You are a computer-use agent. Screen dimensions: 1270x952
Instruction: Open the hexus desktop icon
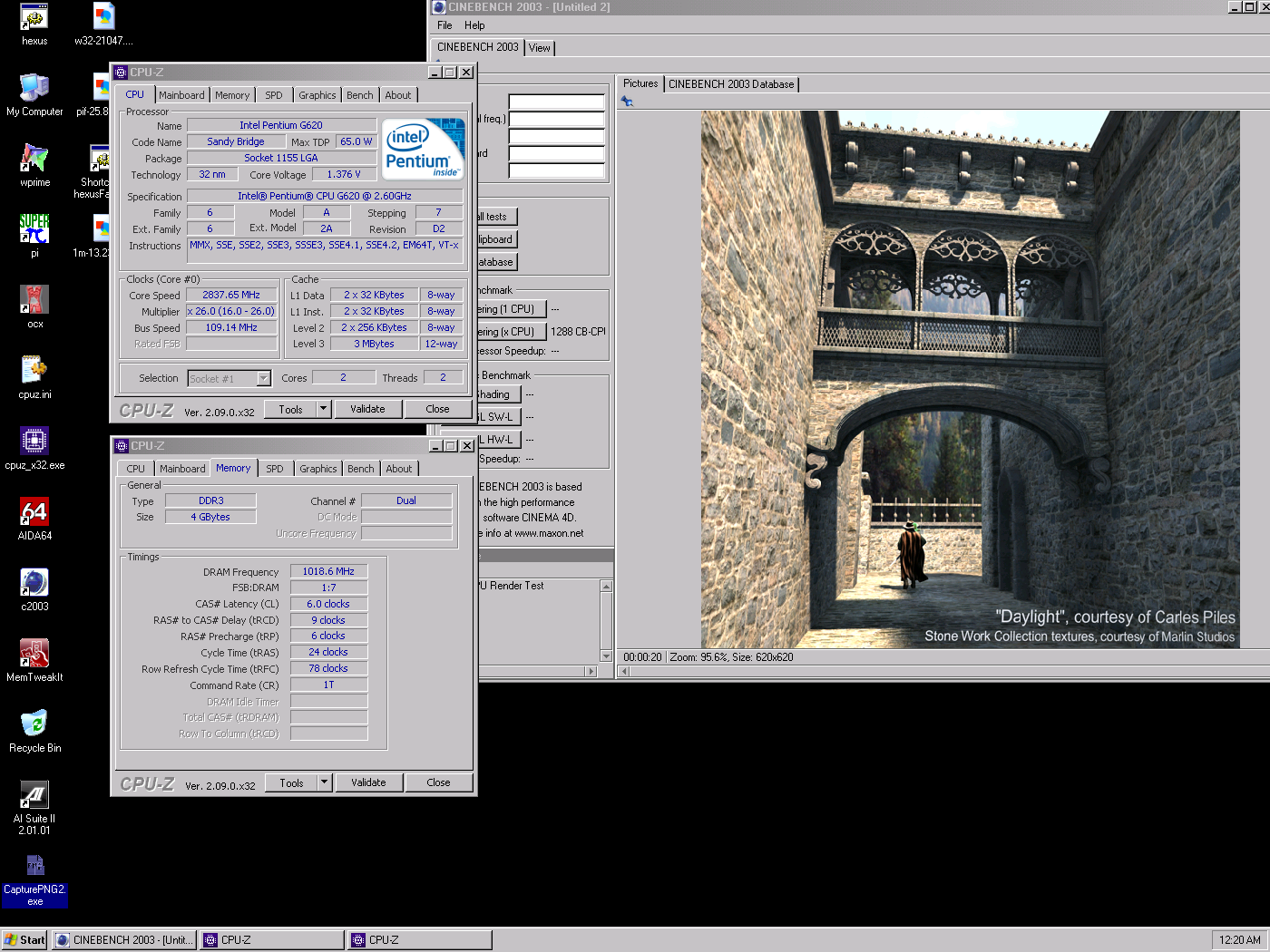pos(34,24)
